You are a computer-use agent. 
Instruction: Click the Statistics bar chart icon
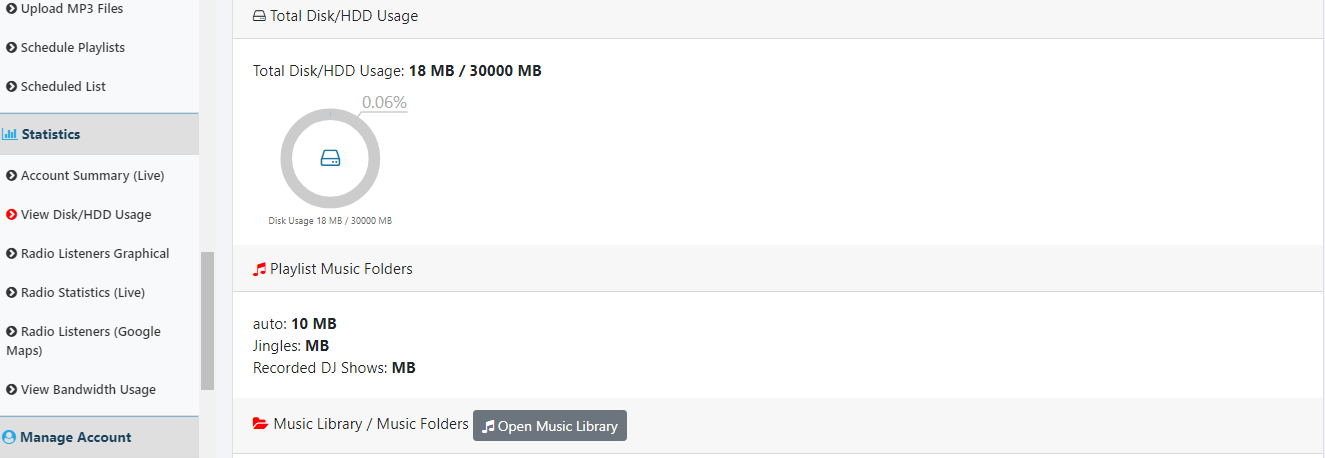(x=10, y=134)
